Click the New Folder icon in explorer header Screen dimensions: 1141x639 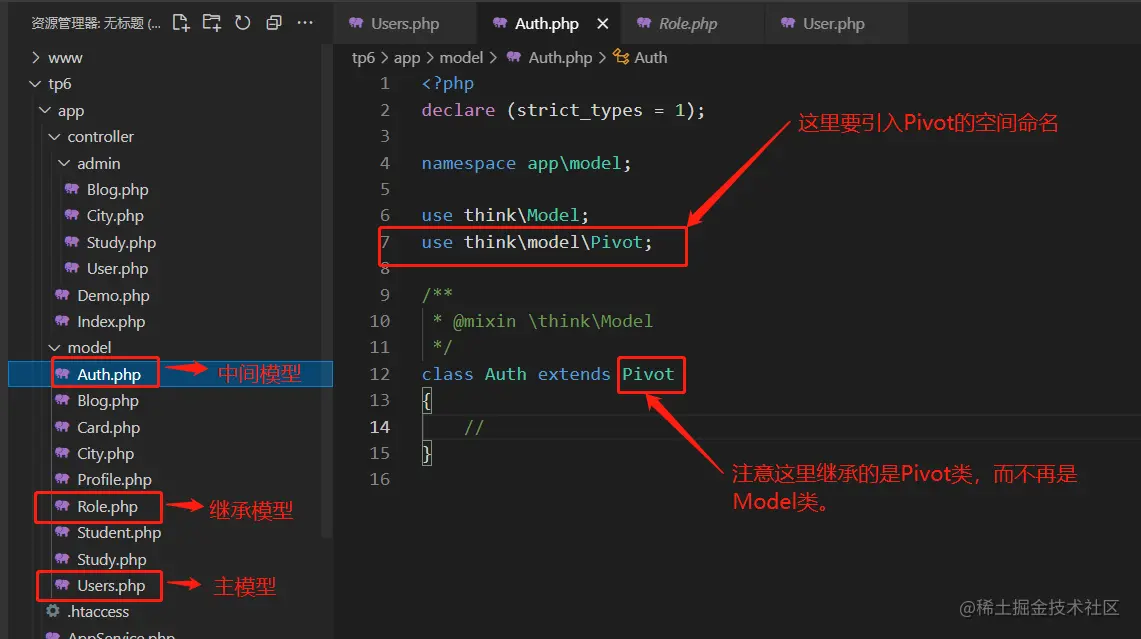(x=212, y=23)
